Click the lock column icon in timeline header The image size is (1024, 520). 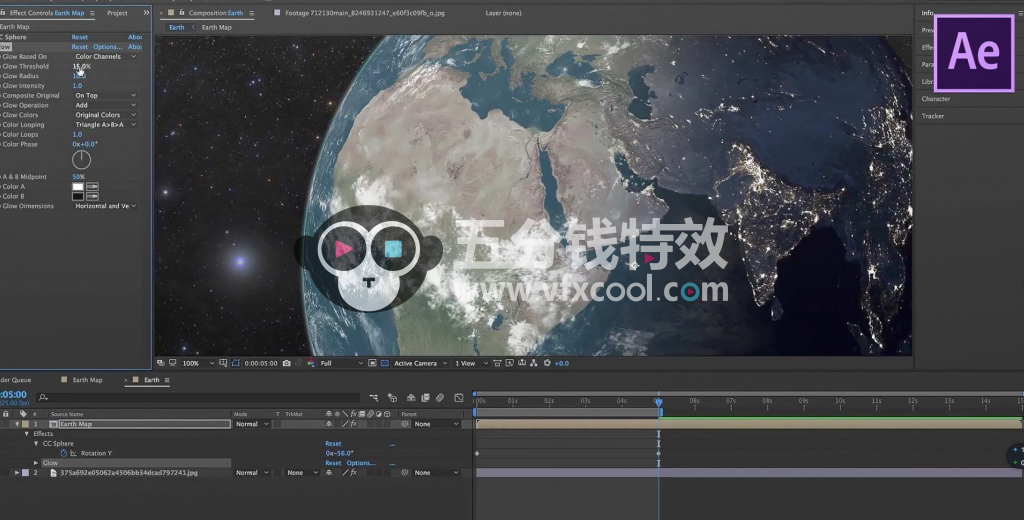pyautogui.click(x=6, y=414)
